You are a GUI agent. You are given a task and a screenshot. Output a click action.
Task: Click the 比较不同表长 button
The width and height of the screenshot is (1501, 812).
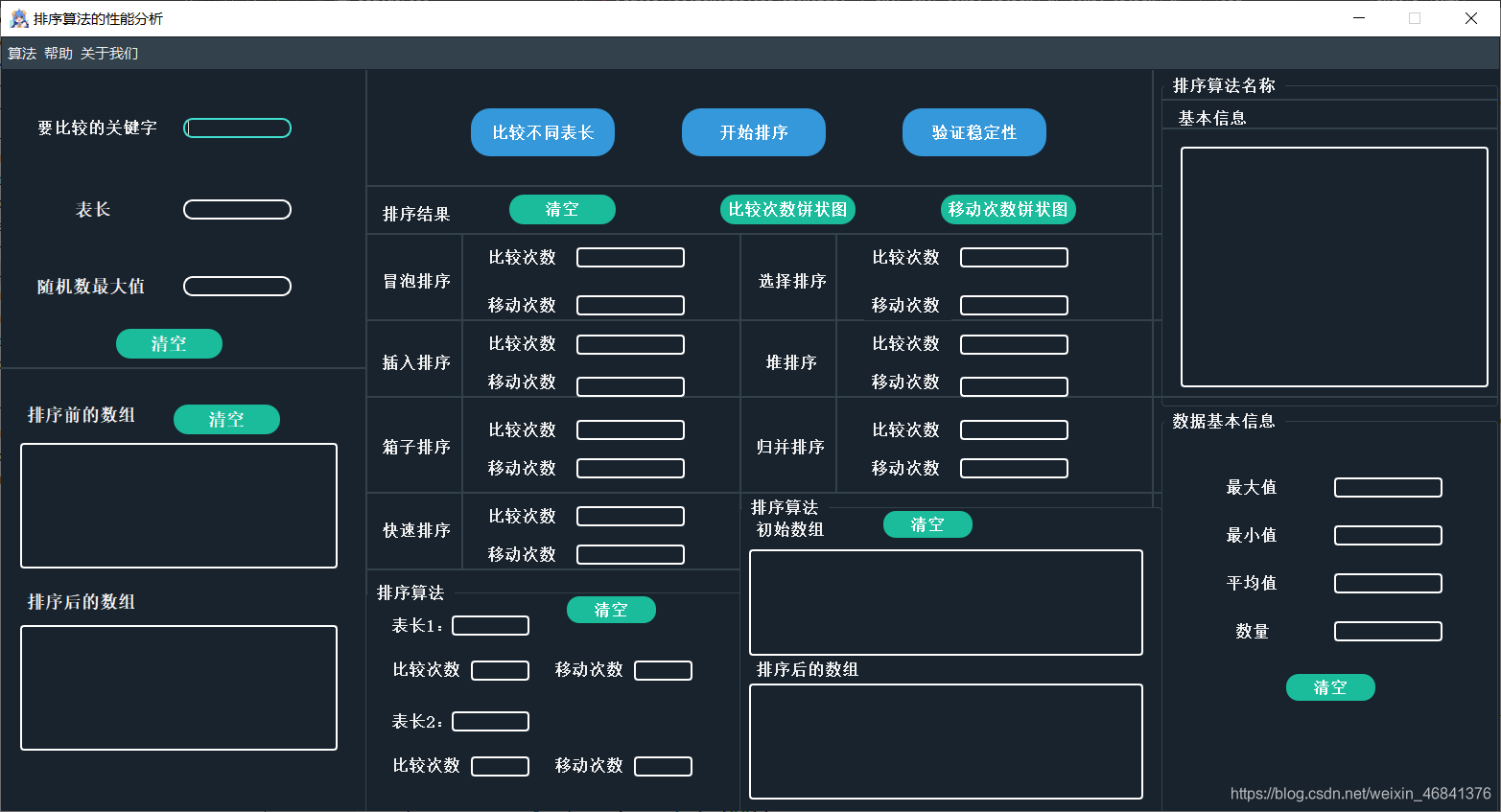coord(543,132)
